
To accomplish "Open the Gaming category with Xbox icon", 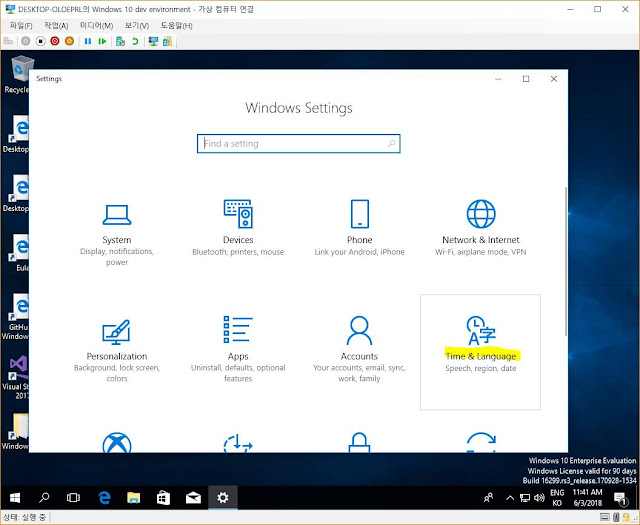I will click(x=117, y=443).
